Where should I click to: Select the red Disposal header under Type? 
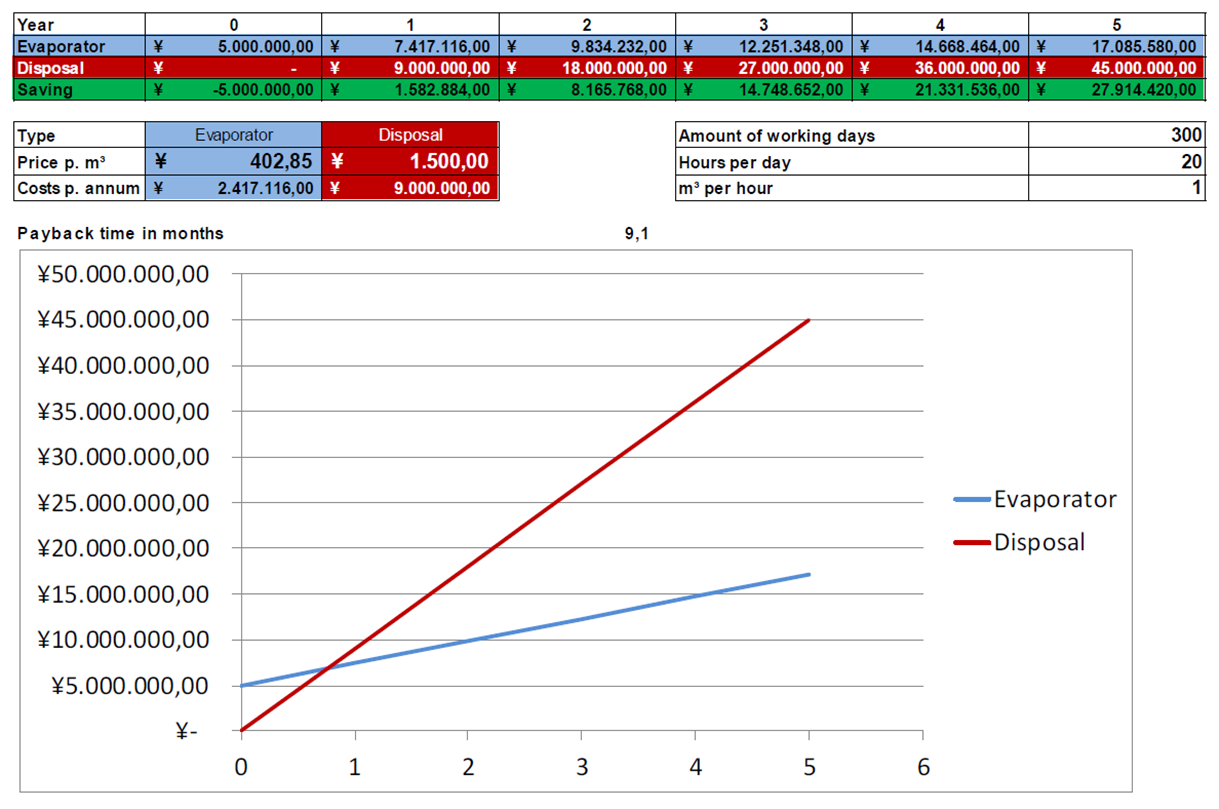pos(410,136)
